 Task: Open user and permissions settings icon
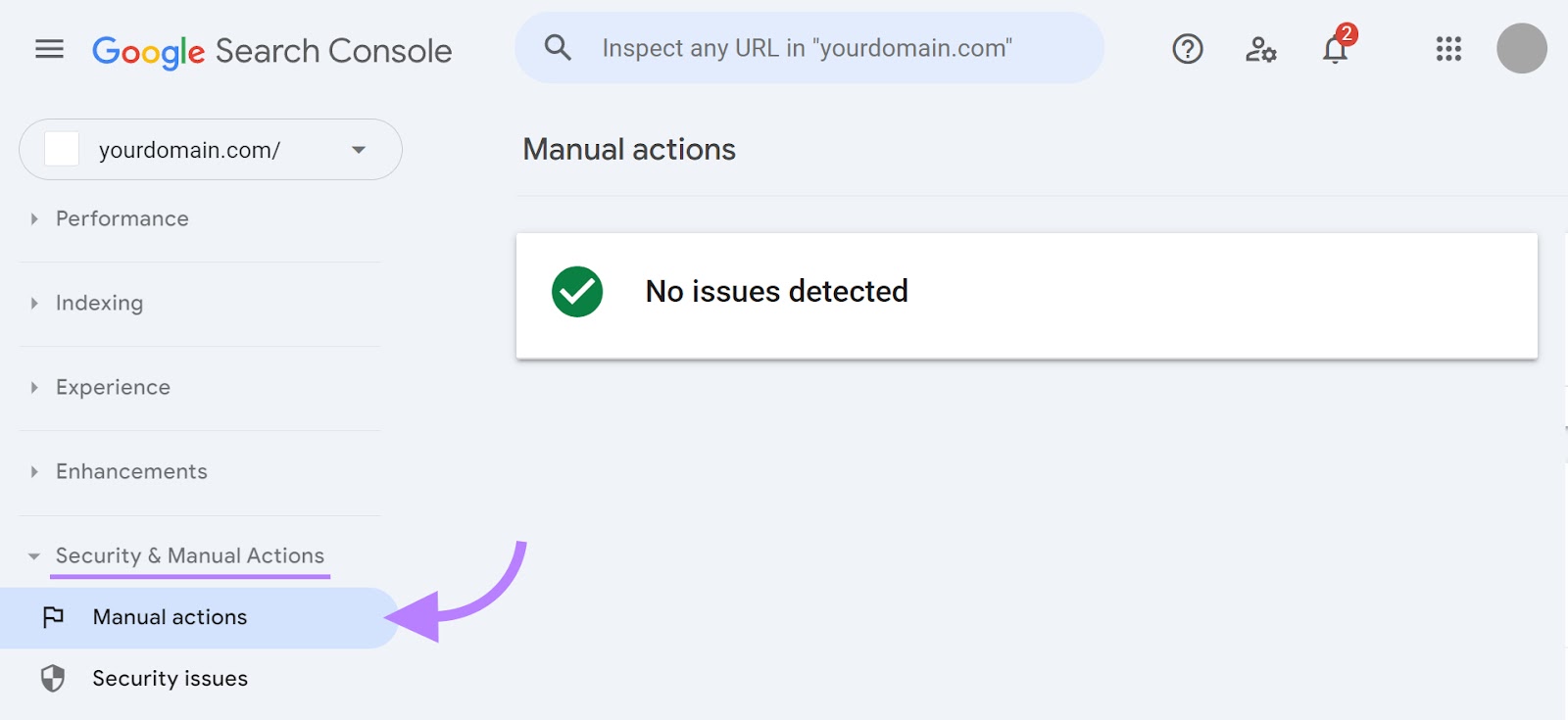[1260, 51]
